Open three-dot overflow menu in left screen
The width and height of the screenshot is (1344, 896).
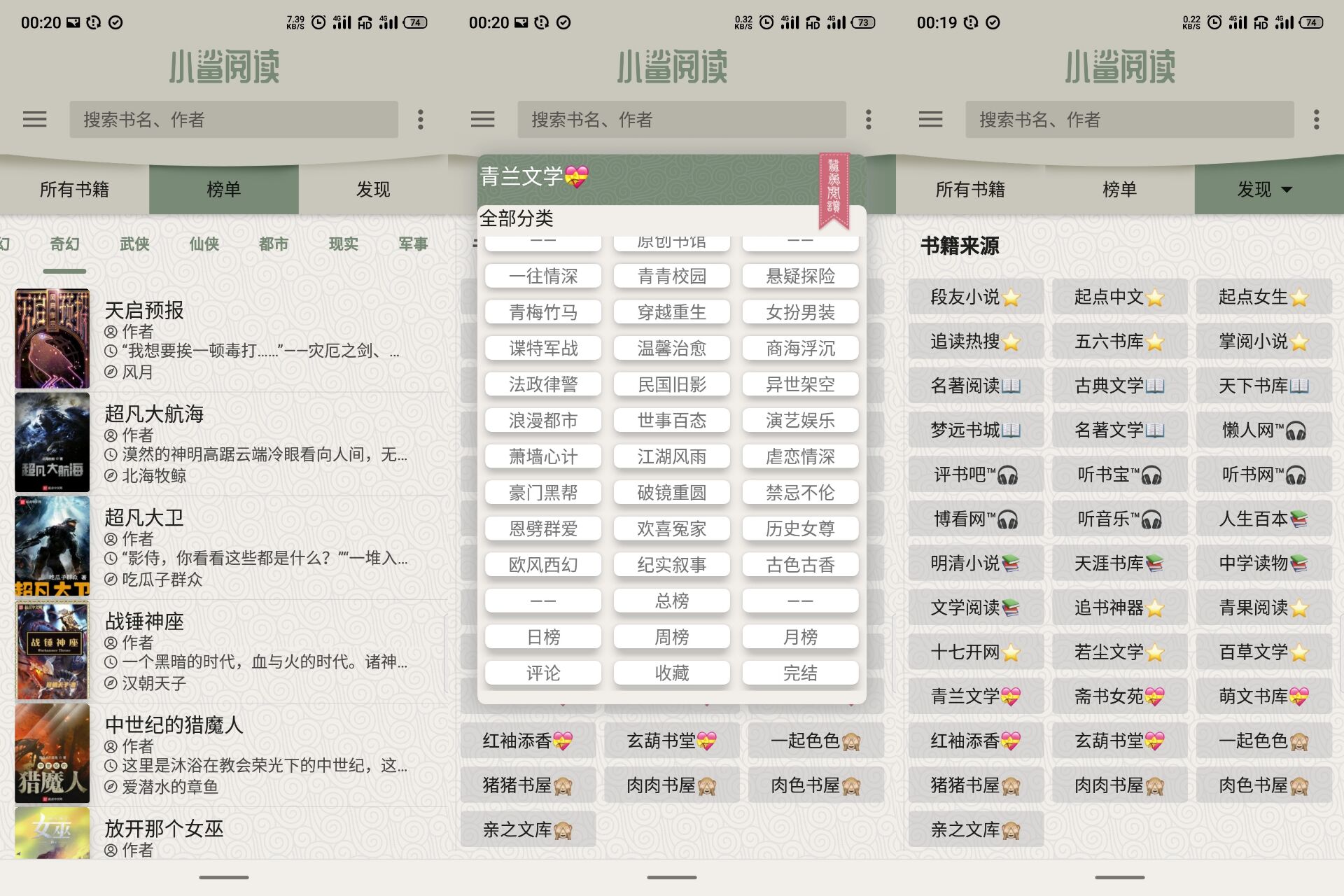pyautogui.click(x=421, y=120)
